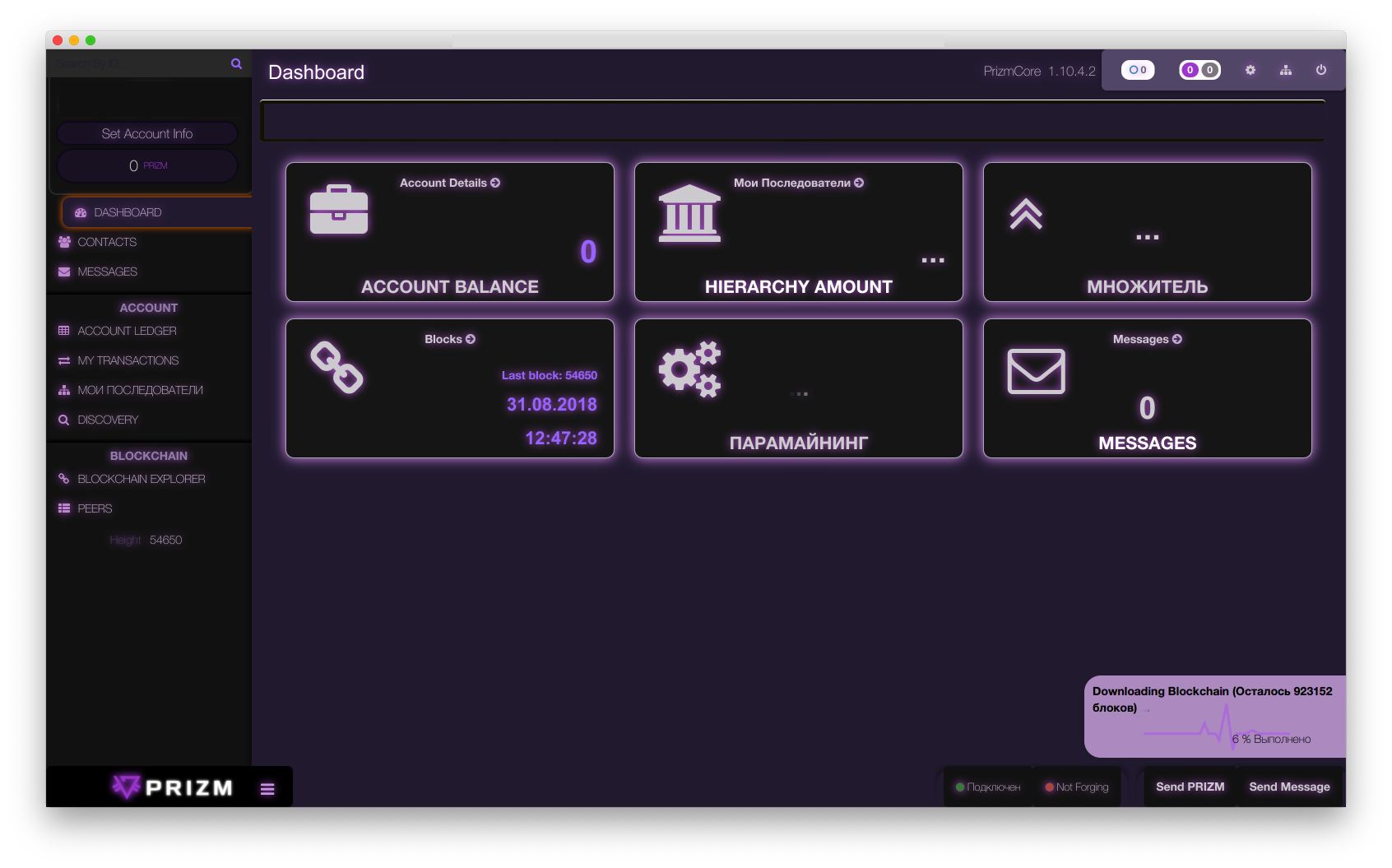Click the 0 PRIZM sidebar balance pill
This screenshot has width=1392, height=868.
click(x=147, y=165)
